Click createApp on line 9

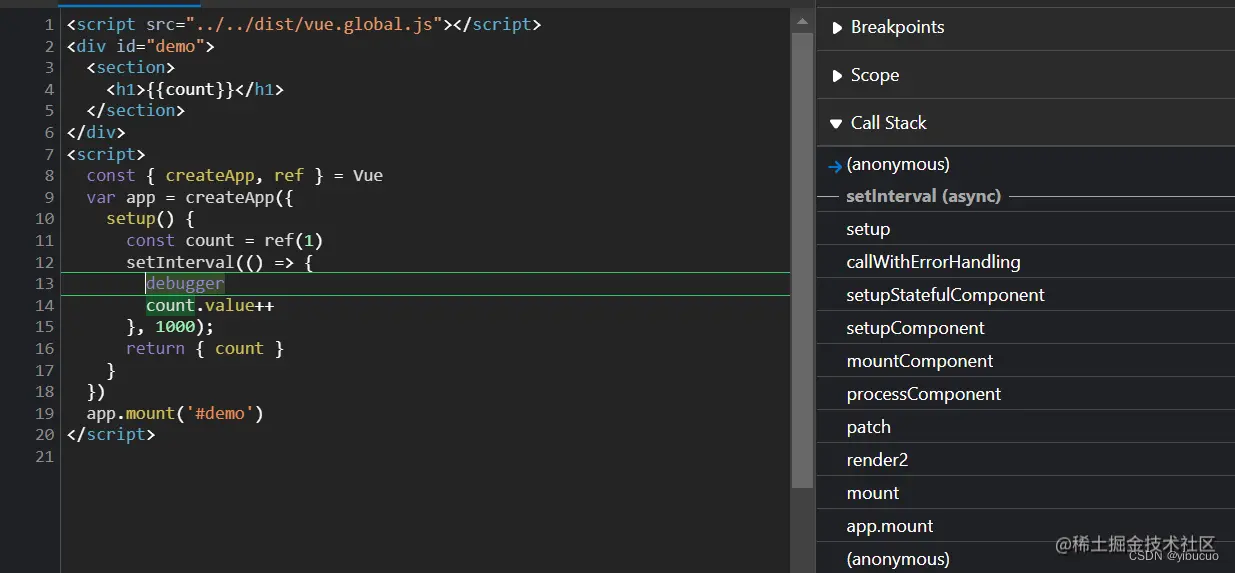tap(229, 197)
